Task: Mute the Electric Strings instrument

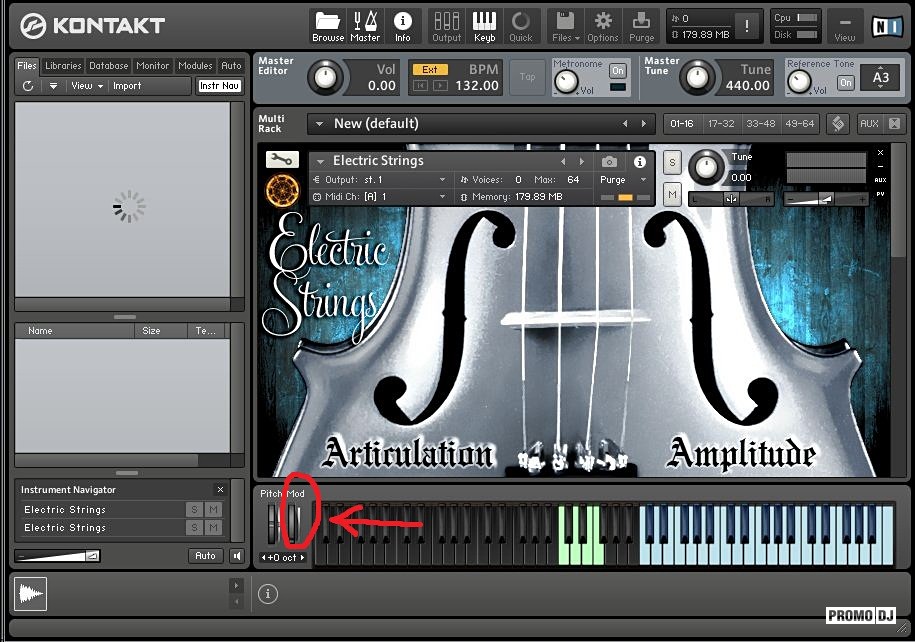Action: click(x=672, y=194)
